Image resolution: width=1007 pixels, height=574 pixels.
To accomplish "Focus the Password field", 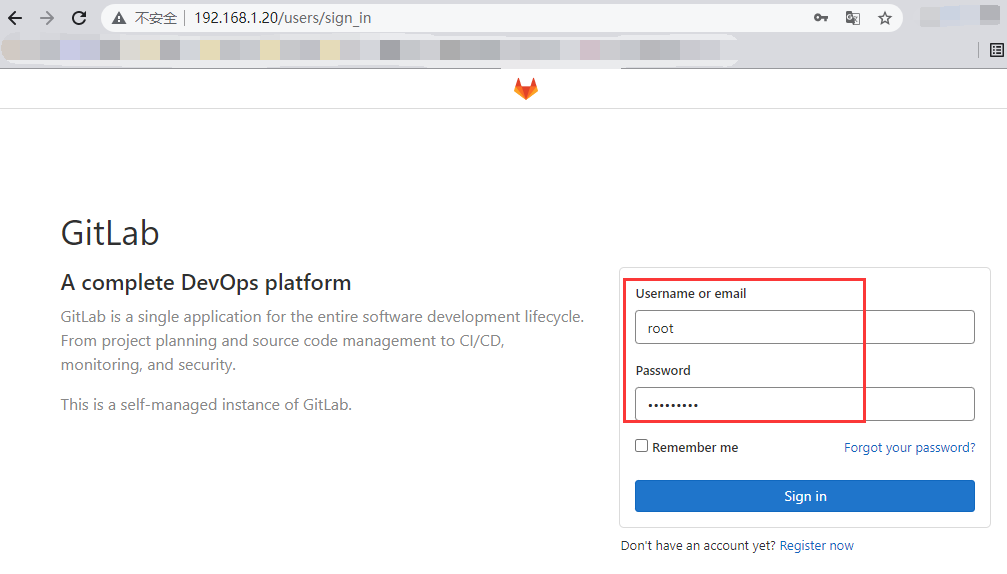I will [805, 404].
